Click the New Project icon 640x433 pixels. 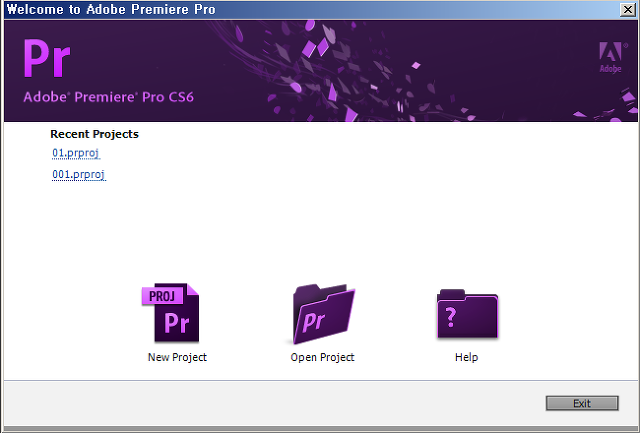[x=171, y=313]
